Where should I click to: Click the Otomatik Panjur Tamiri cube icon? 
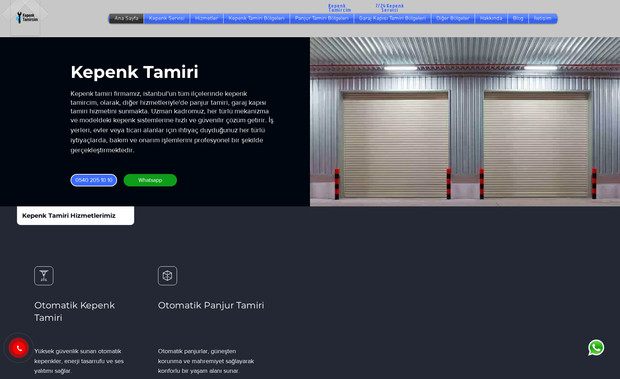coord(167,275)
